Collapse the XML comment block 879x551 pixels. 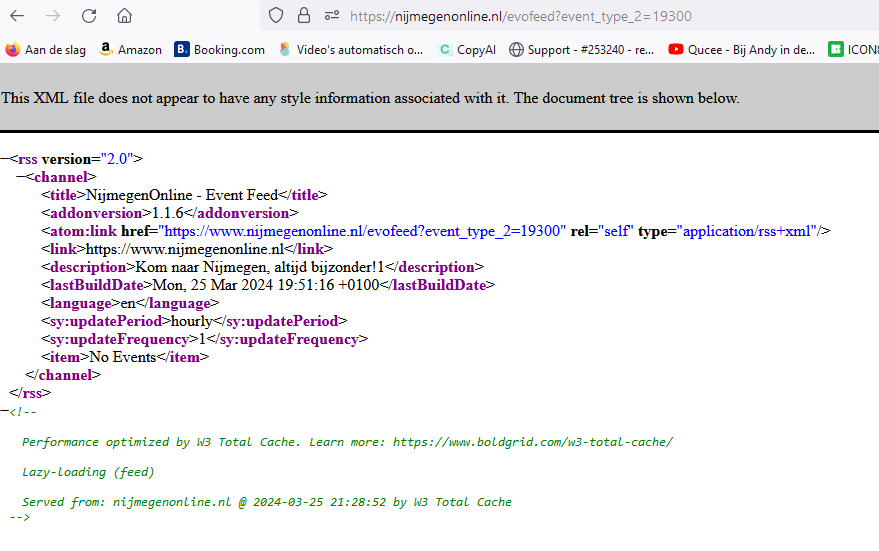[4, 411]
